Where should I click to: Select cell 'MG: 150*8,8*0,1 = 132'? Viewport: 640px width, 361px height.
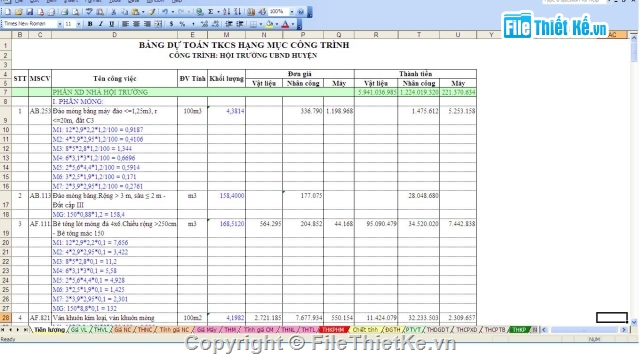click(115, 308)
